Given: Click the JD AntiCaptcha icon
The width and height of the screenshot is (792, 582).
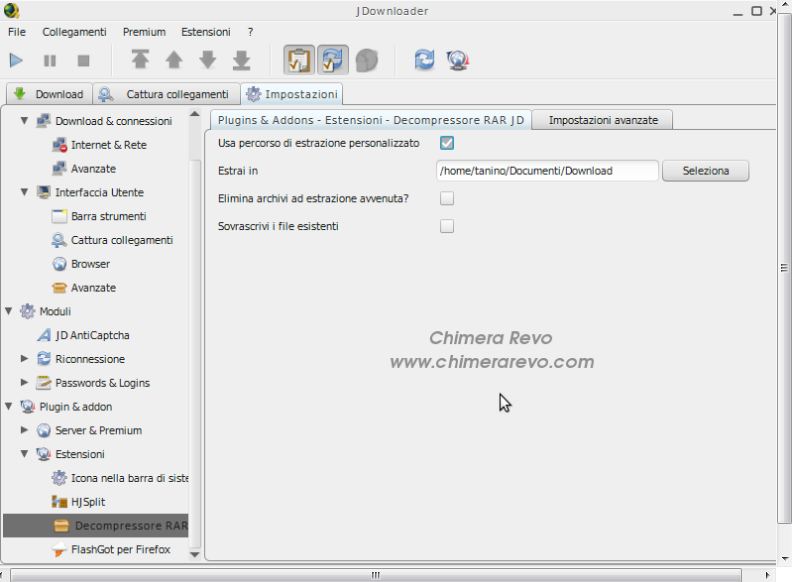Looking at the screenshot, I should pyautogui.click(x=44, y=335).
